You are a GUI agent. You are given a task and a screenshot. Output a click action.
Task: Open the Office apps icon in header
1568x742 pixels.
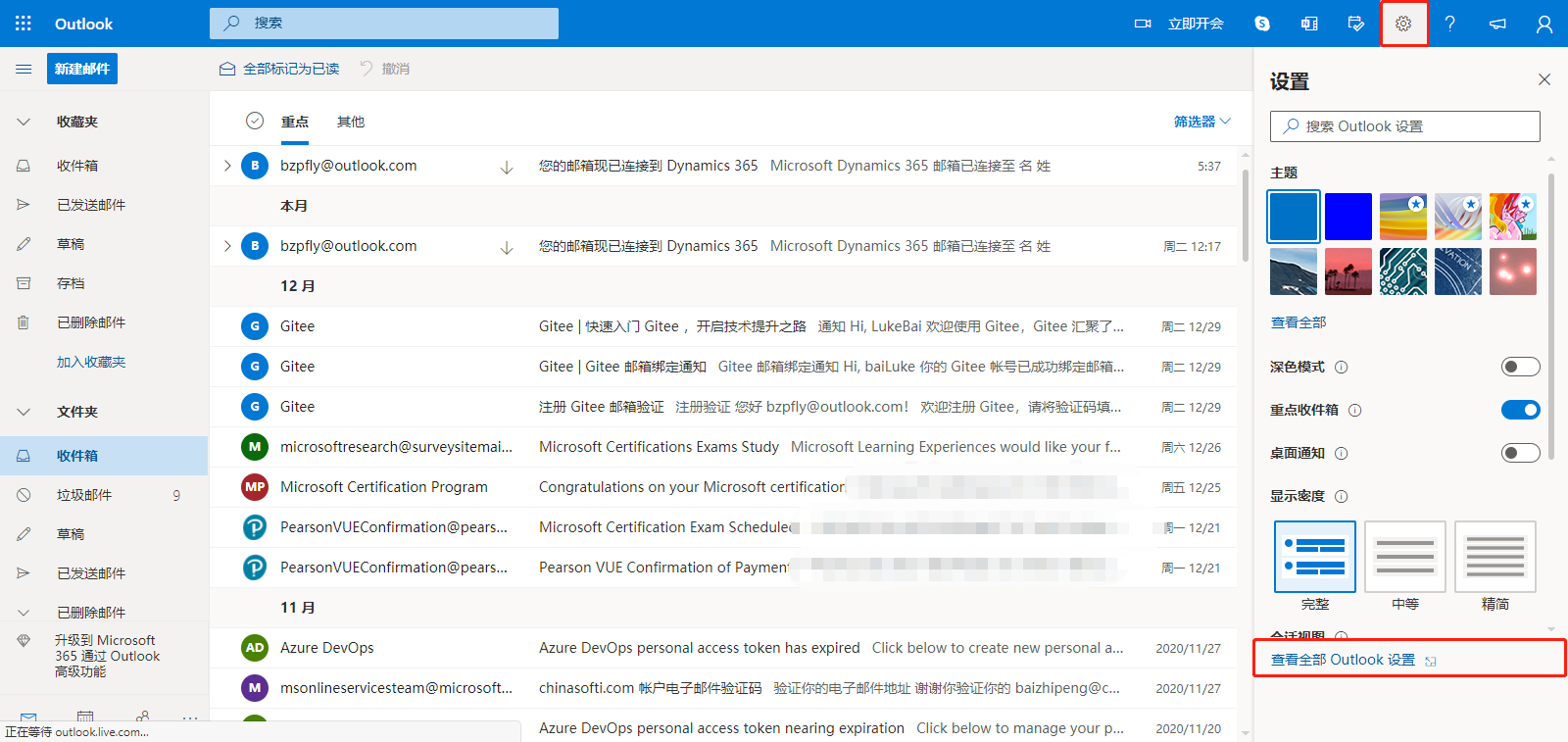pos(1309,24)
